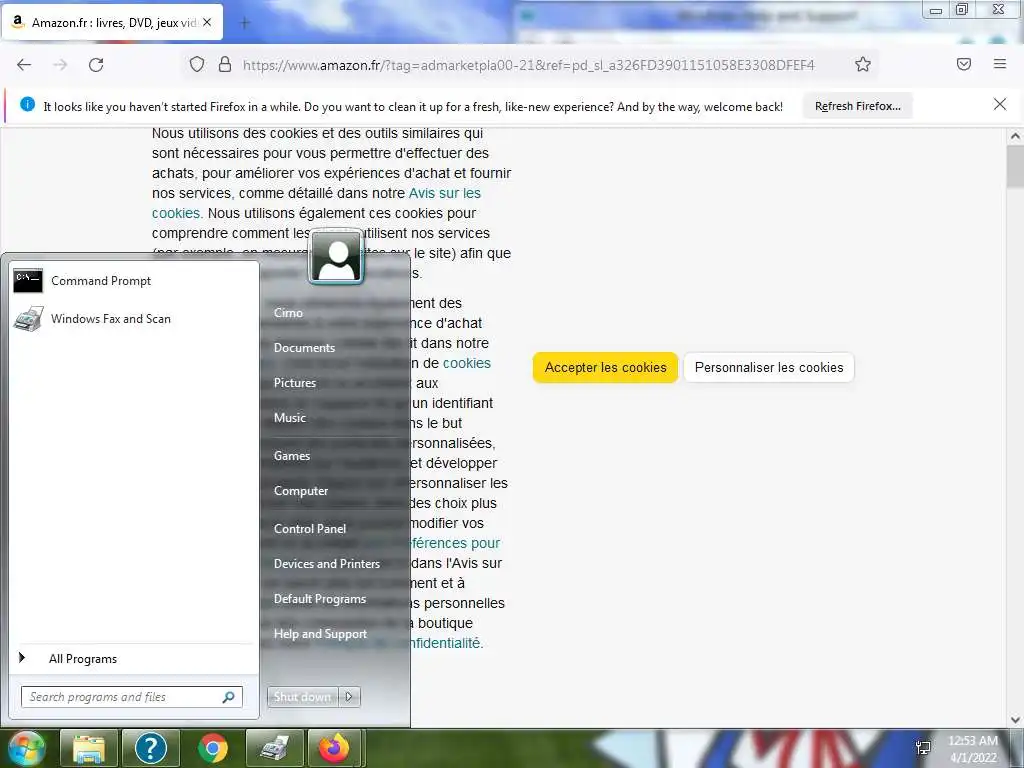The width and height of the screenshot is (1024, 768).
Task: Switch to Firefox taskbar icon
Action: tap(334, 748)
